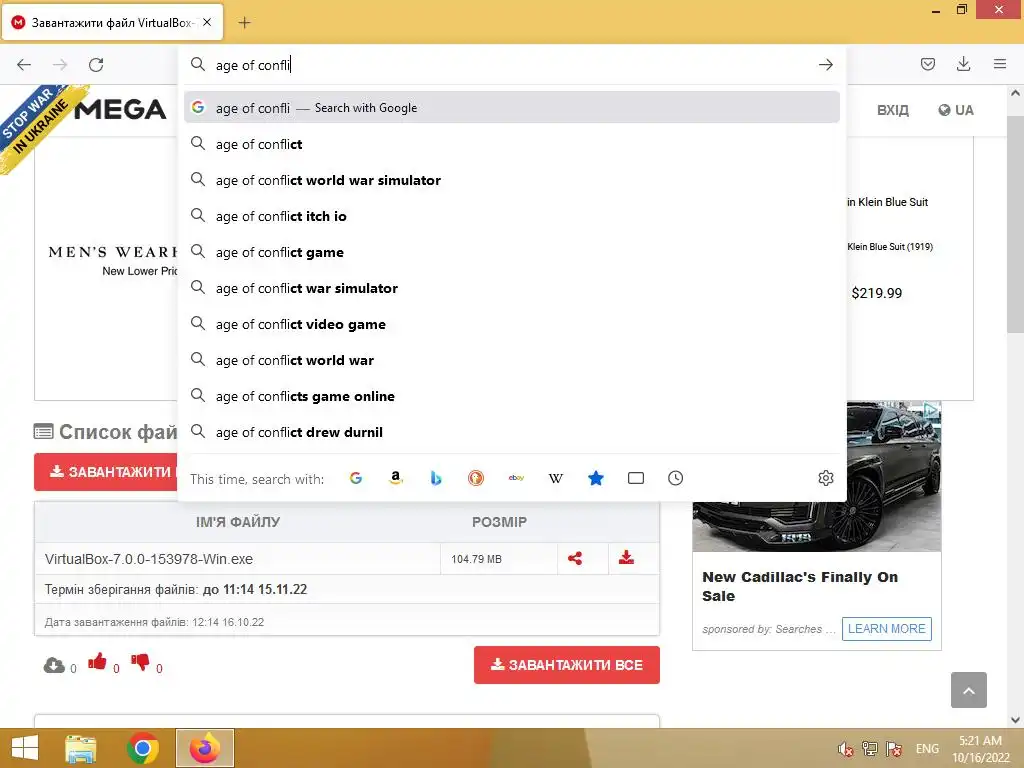Search in Bookmarks via star icon

pyautogui.click(x=596, y=478)
